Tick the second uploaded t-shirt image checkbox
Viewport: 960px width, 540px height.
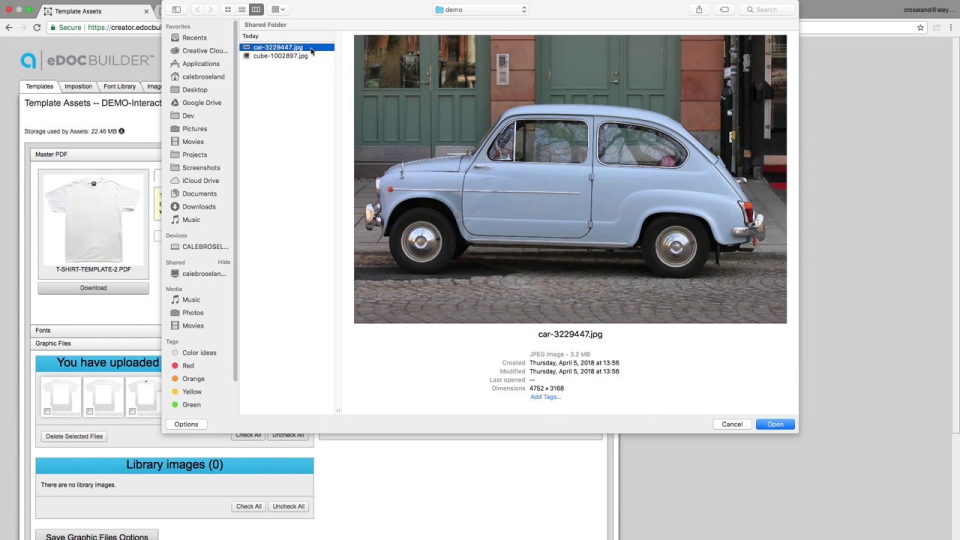[89, 411]
